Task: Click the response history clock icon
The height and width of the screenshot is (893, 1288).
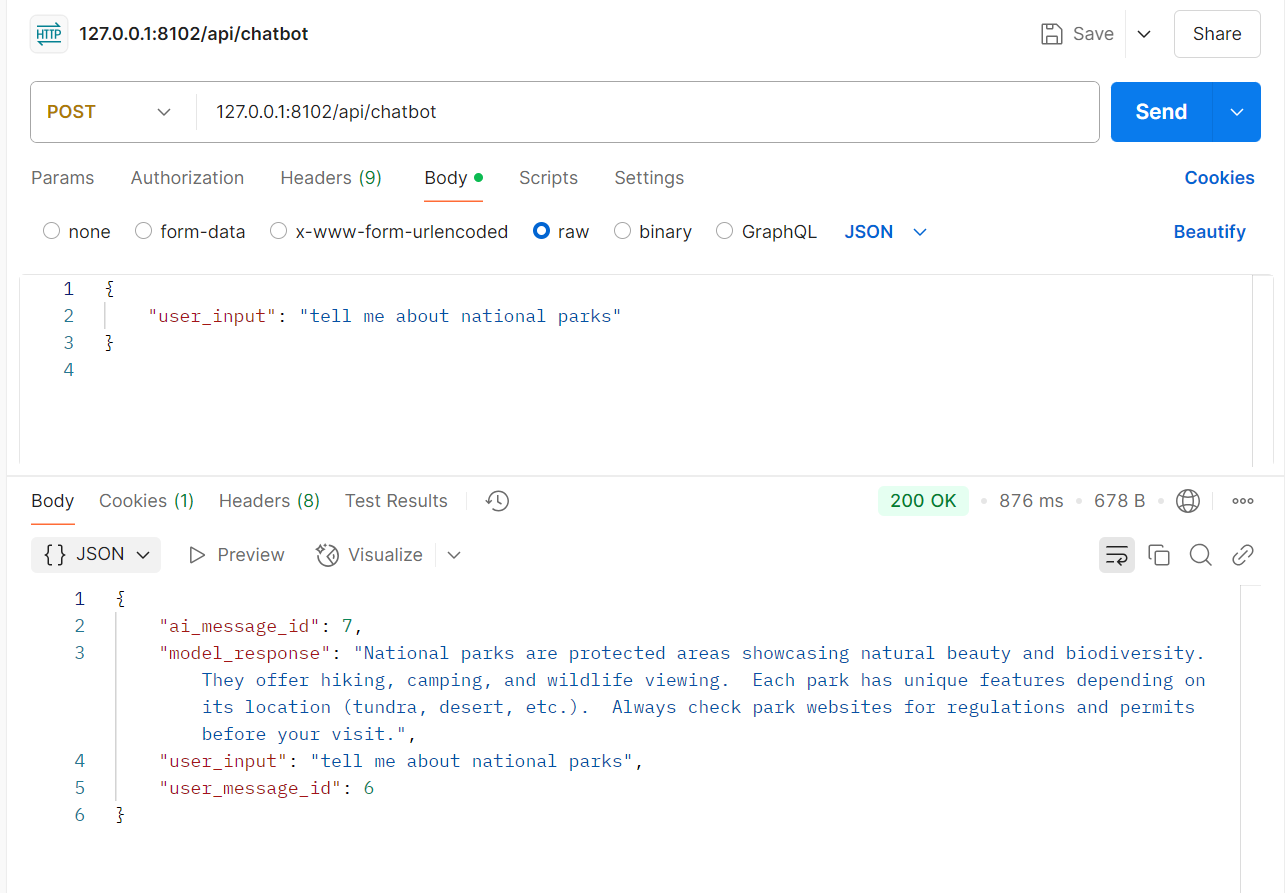Action: 497,501
